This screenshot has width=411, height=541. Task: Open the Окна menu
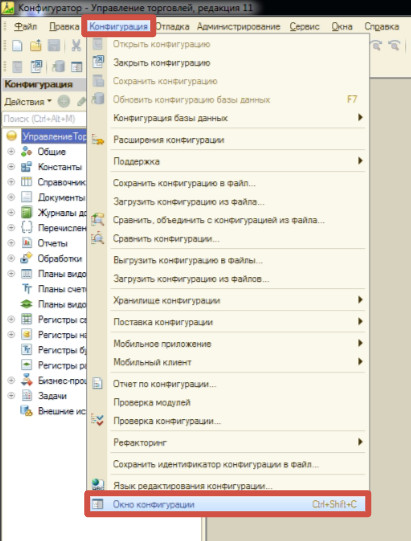(x=342, y=27)
